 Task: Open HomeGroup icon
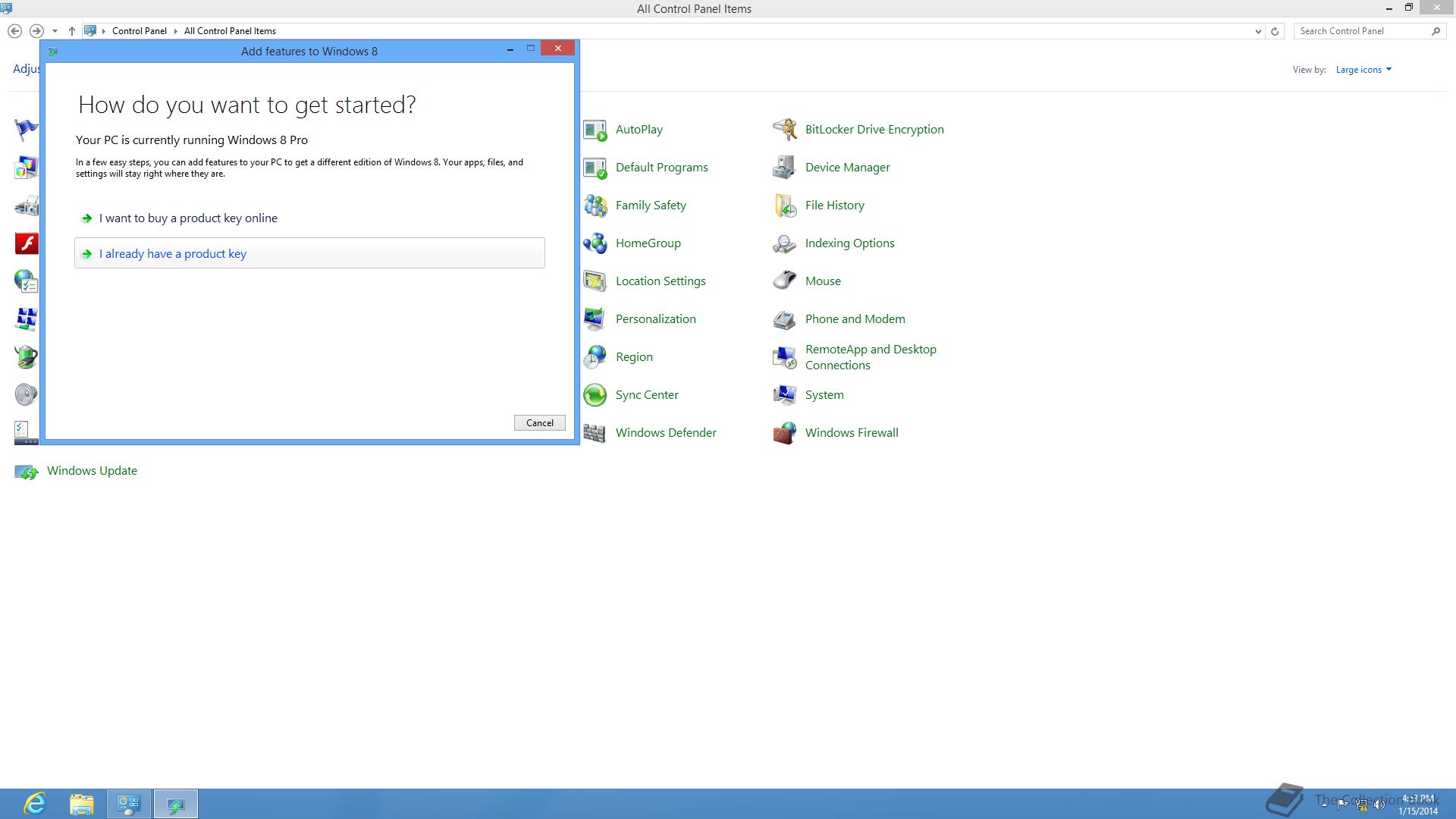point(595,243)
